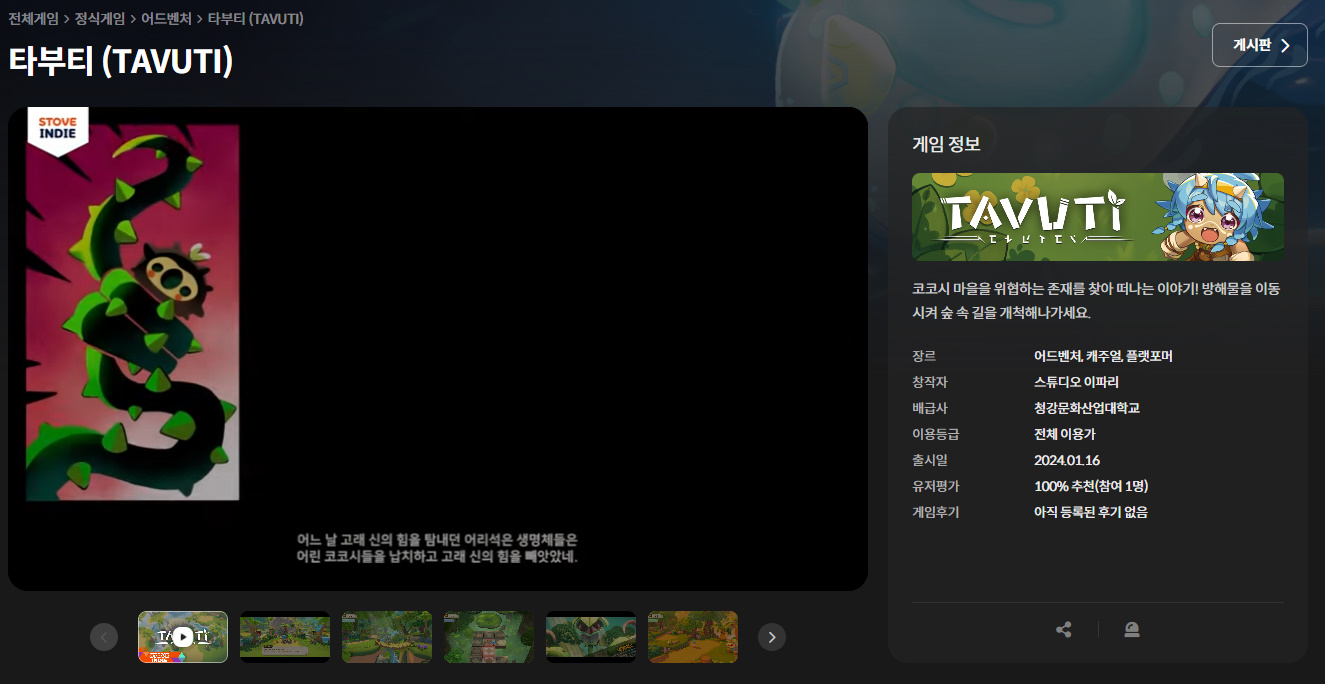Viewport: 1325px width, 684px height.
Task: Show more thumbnails with the right arrow
Action: click(x=772, y=637)
